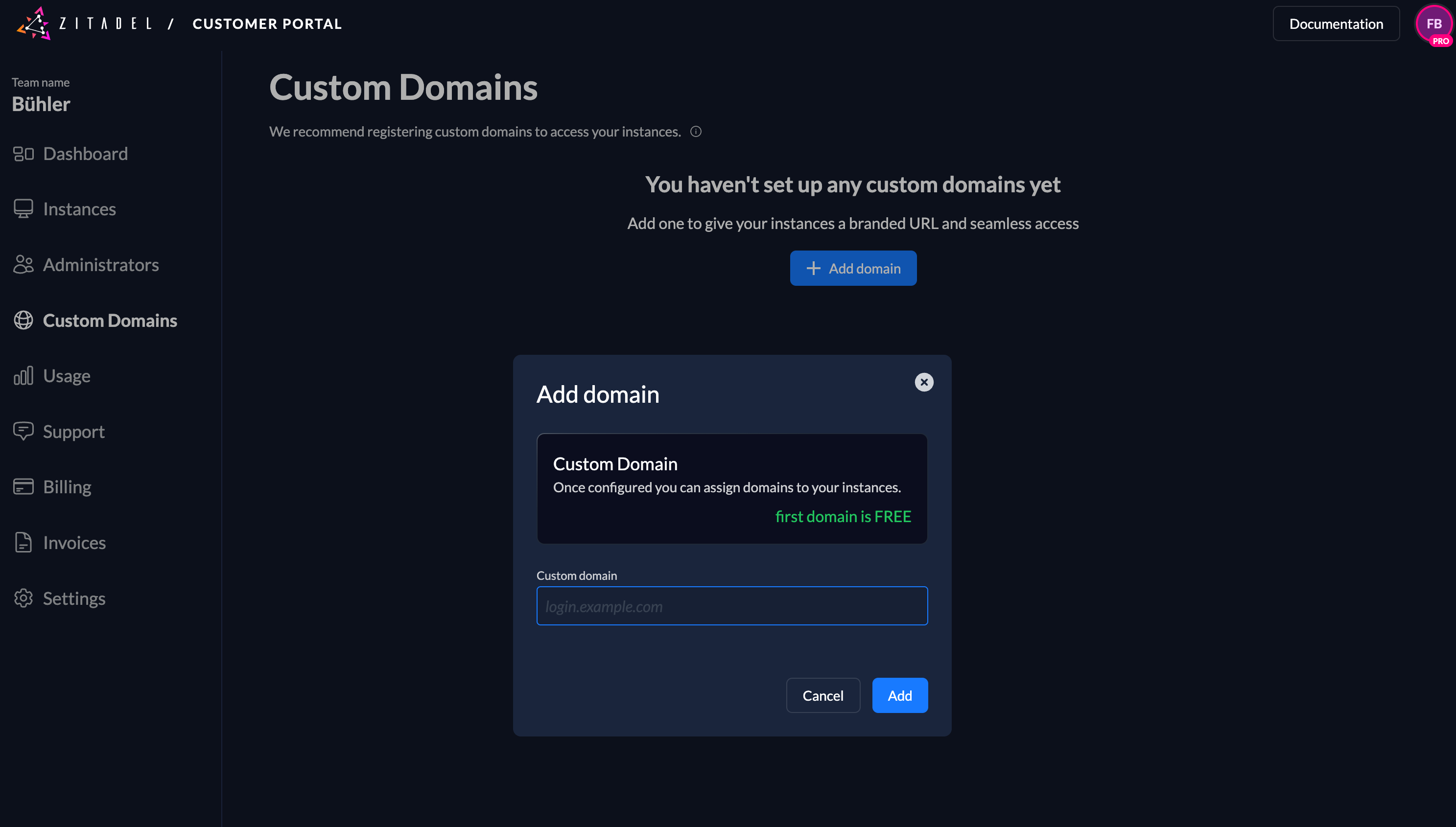Select the Billing card icon
The height and width of the screenshot is (827, 1456).
(23, 486)
